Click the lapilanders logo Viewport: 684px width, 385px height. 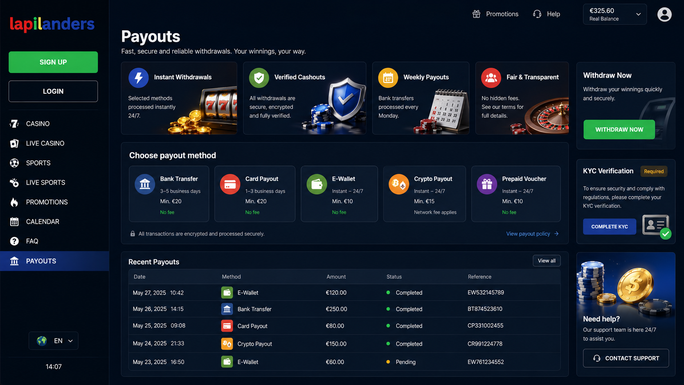tap(52, 24)
